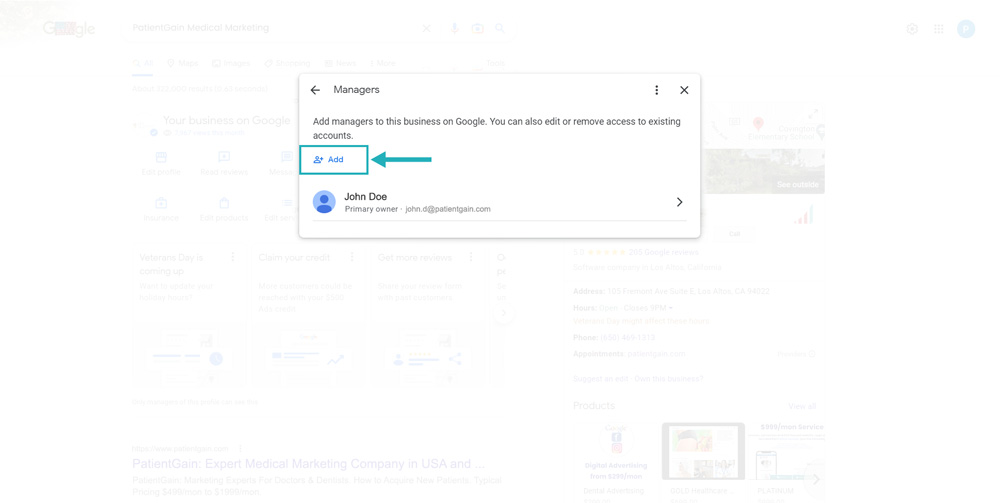The width and height of the screenshot is (1000, 503).
Task: Switch to the Images tab
Action: (231, 63)
